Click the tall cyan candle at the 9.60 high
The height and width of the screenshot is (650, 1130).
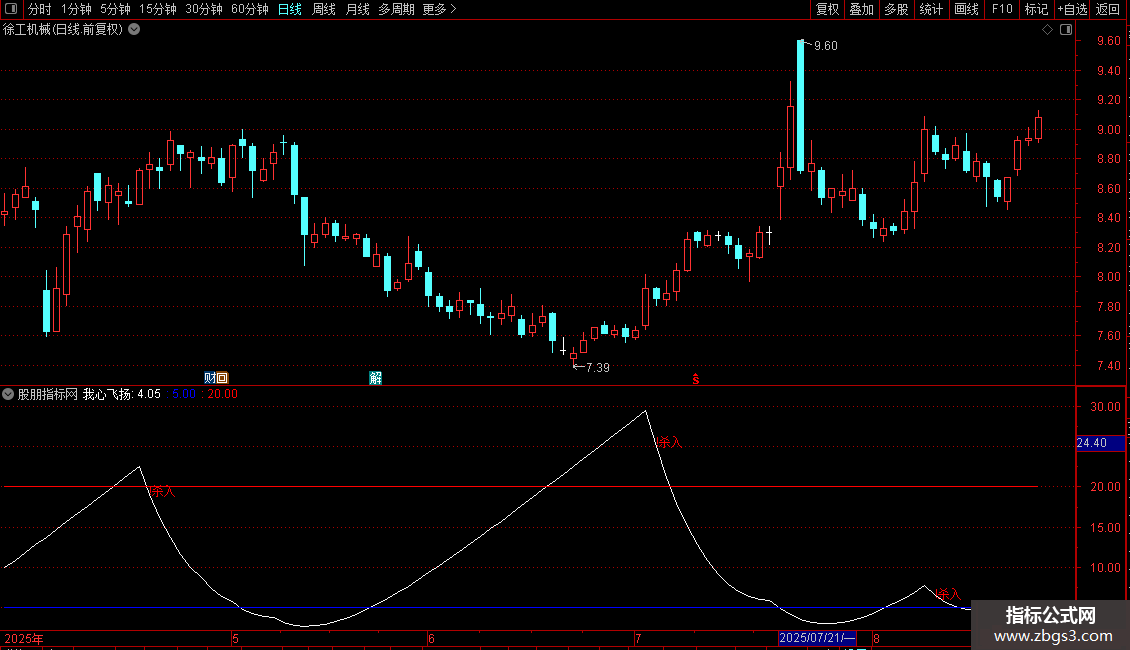point(801,105)
